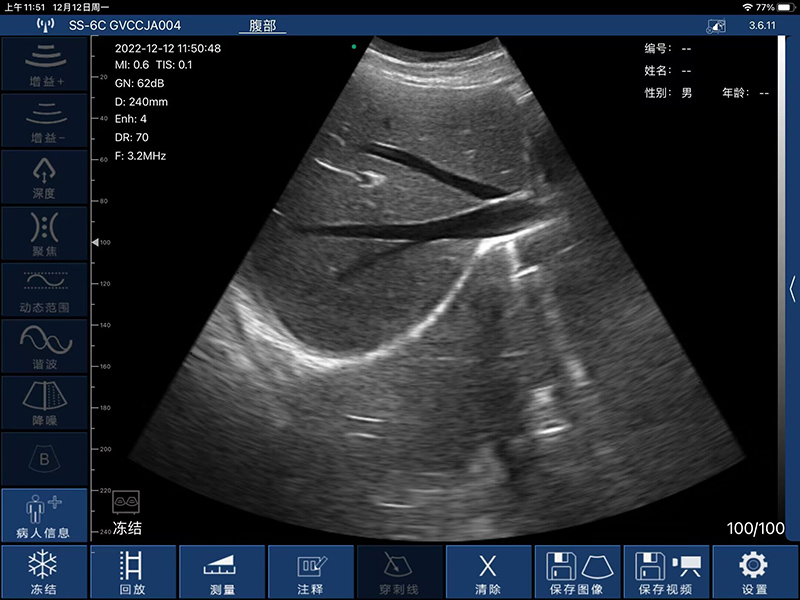Clear the overlays with 清除
This screenshot has height=600, width=800.
[488, 572]
